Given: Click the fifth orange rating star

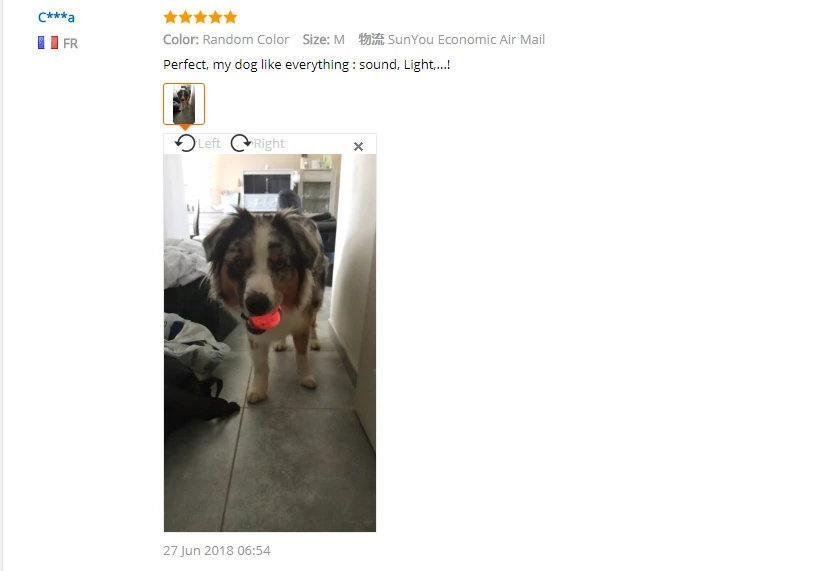Looking at the screenshot, I should pos(230,17).
